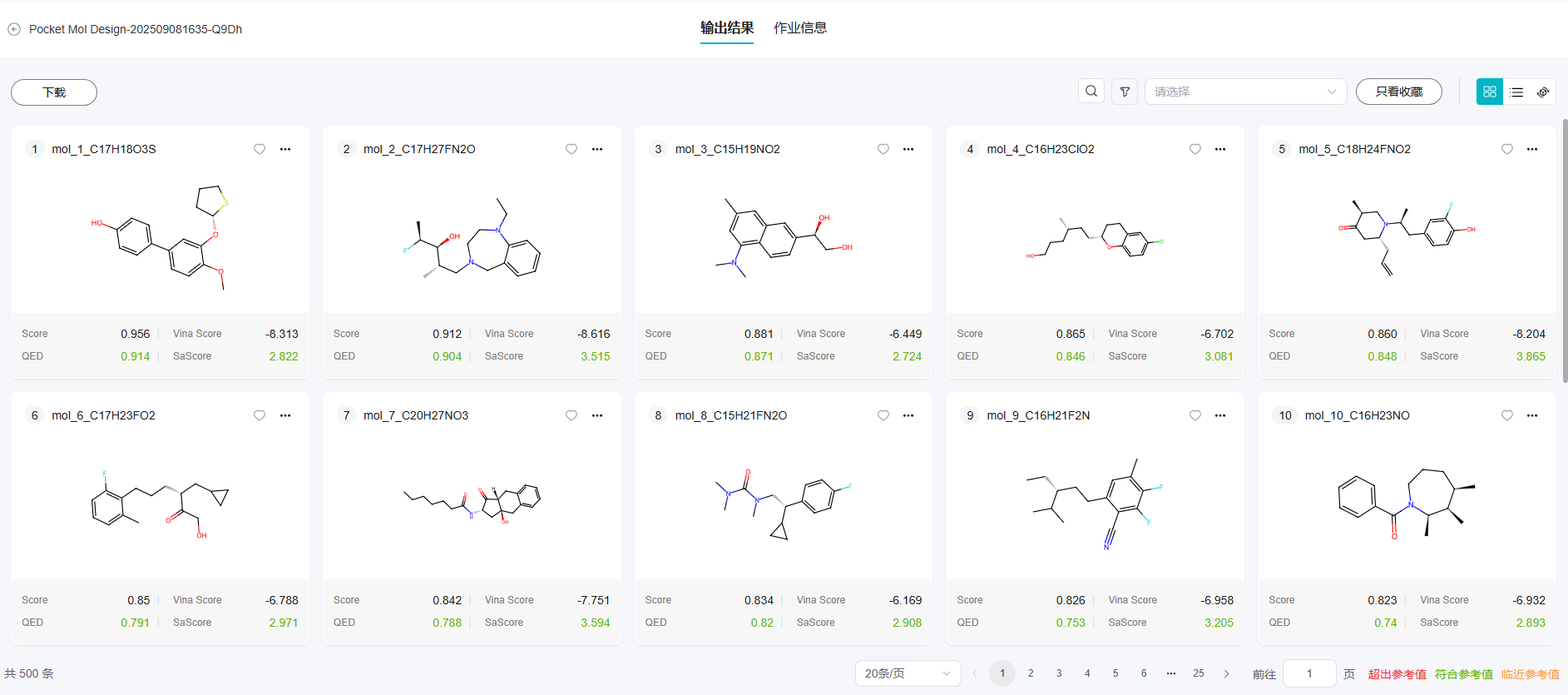This screenshot has height=695, width=1568.
Task: Go back using the arrow beside Pocket Mol Design
Action: pos(14,29)
